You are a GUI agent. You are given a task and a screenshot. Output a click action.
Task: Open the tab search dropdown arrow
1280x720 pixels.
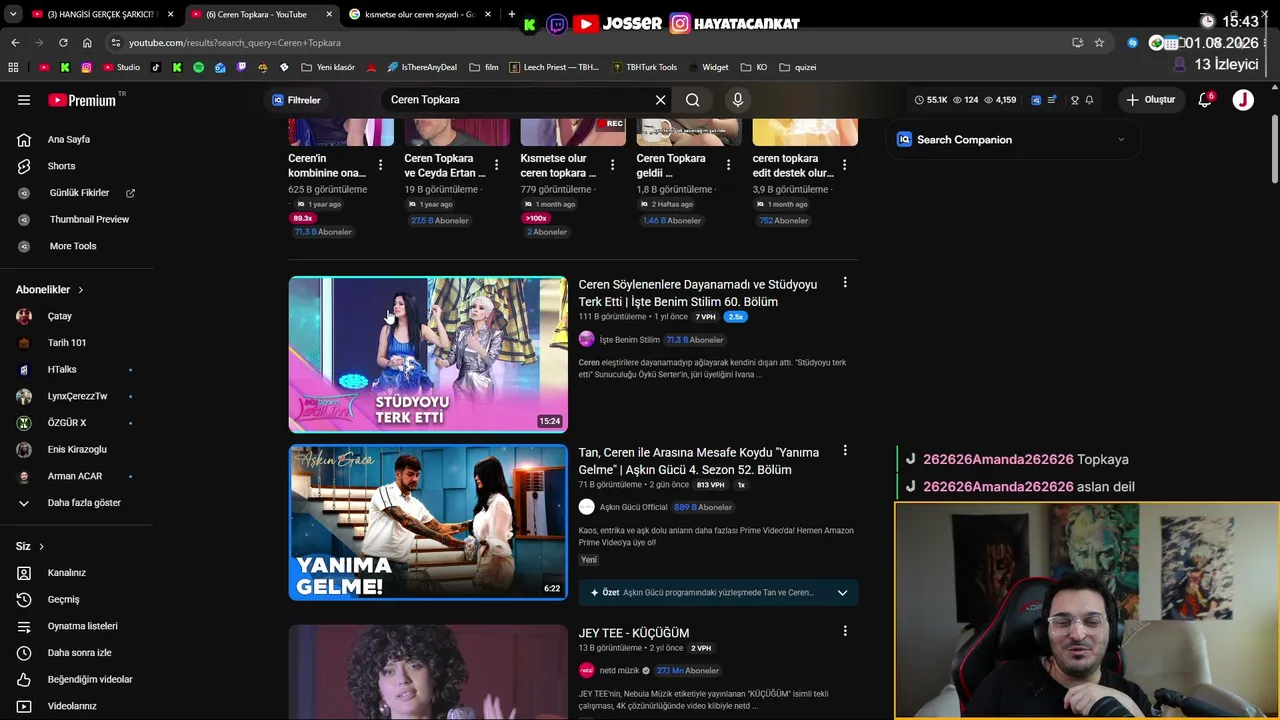14,15
